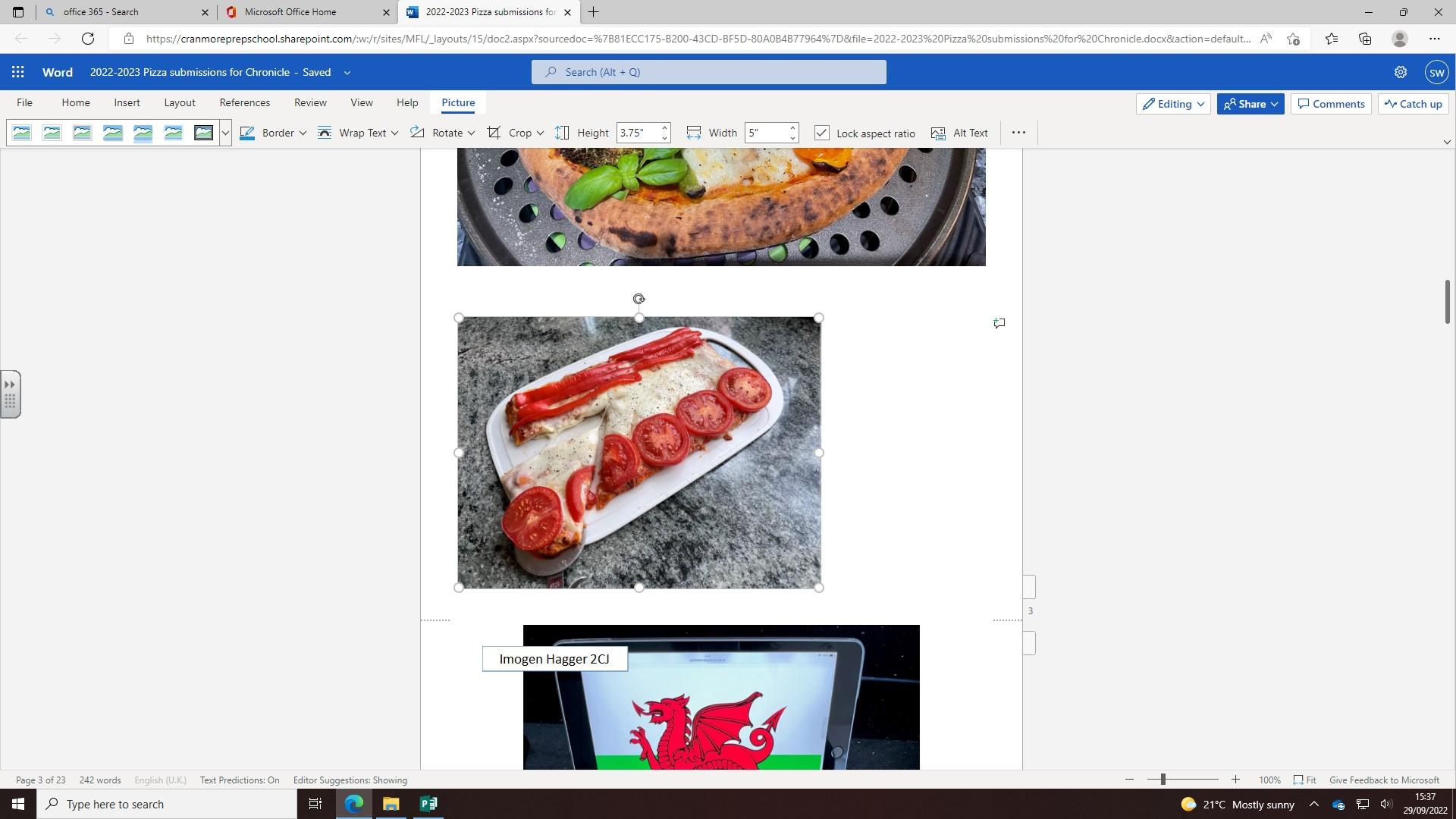Click the zoom slider in the status bar

[1163, 780]
